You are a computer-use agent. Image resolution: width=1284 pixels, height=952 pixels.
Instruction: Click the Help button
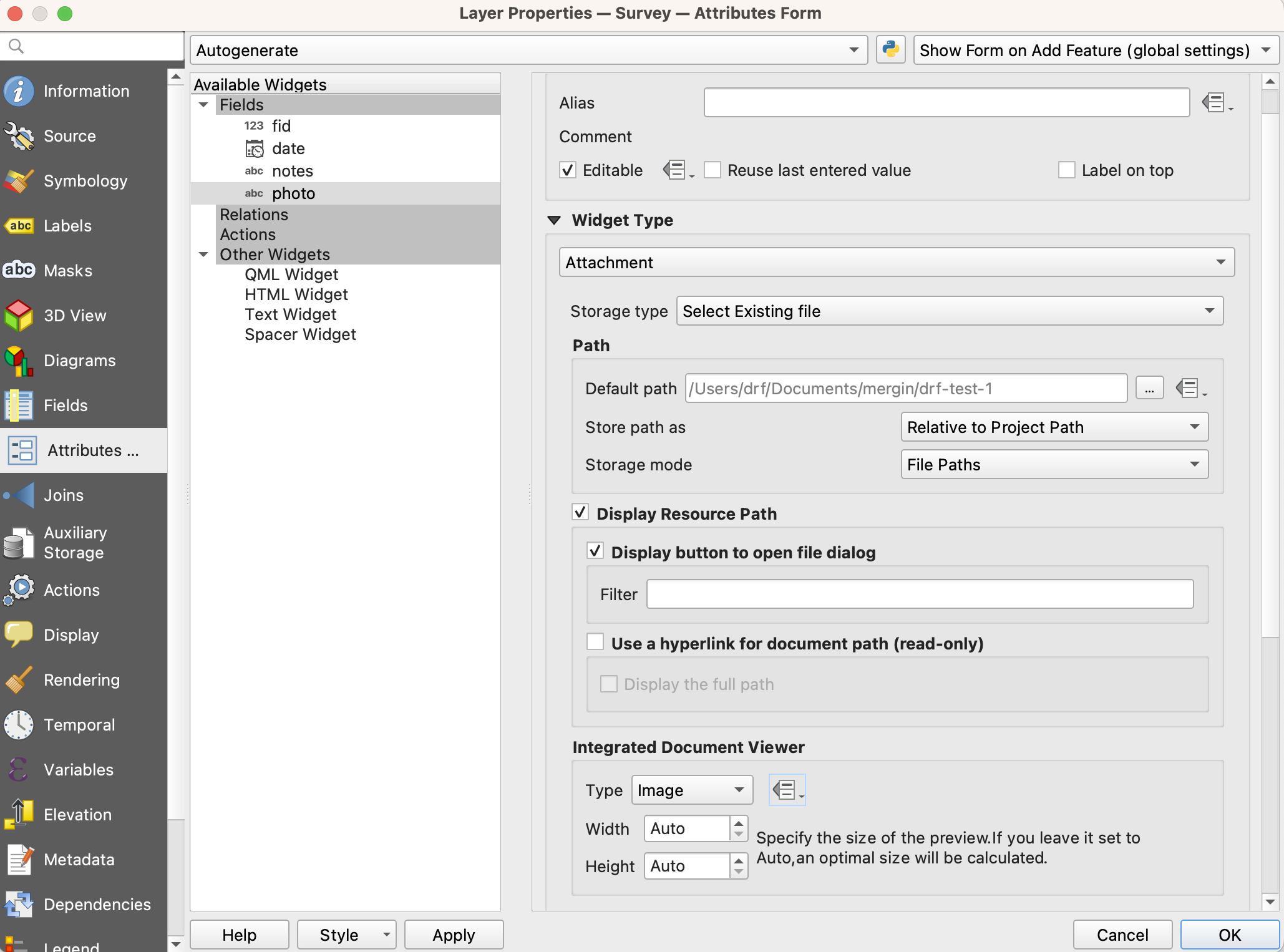point(240,935)
